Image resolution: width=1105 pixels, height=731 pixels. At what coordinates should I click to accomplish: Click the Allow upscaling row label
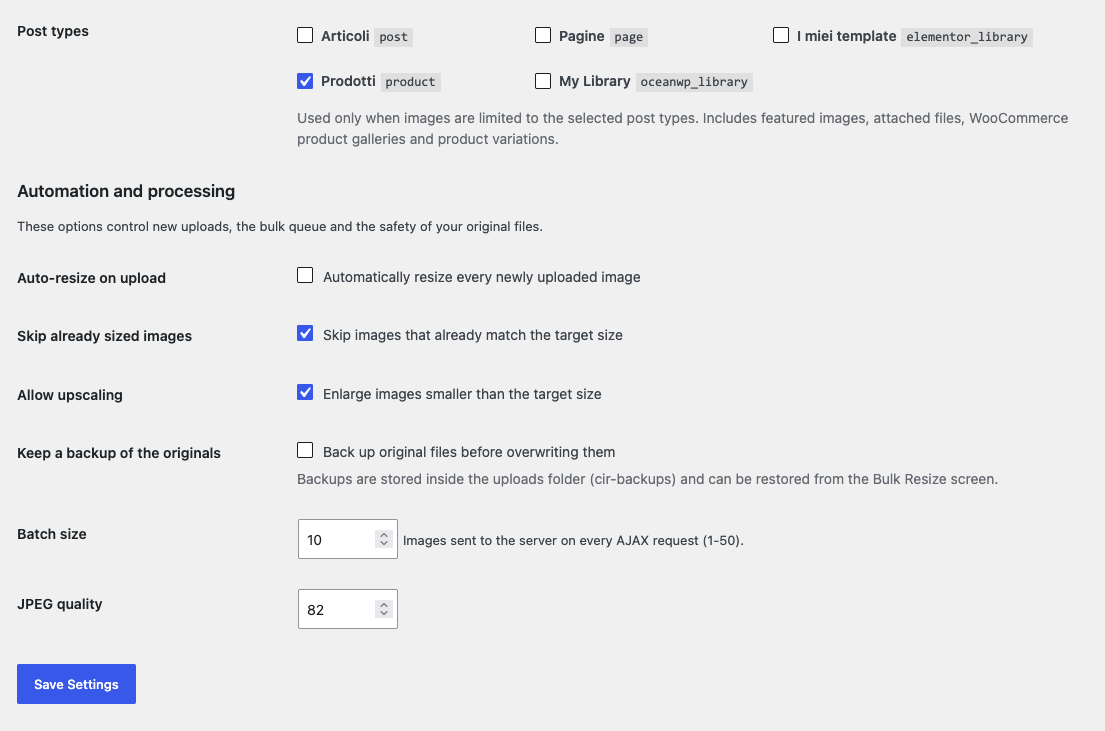coord(70,395)
